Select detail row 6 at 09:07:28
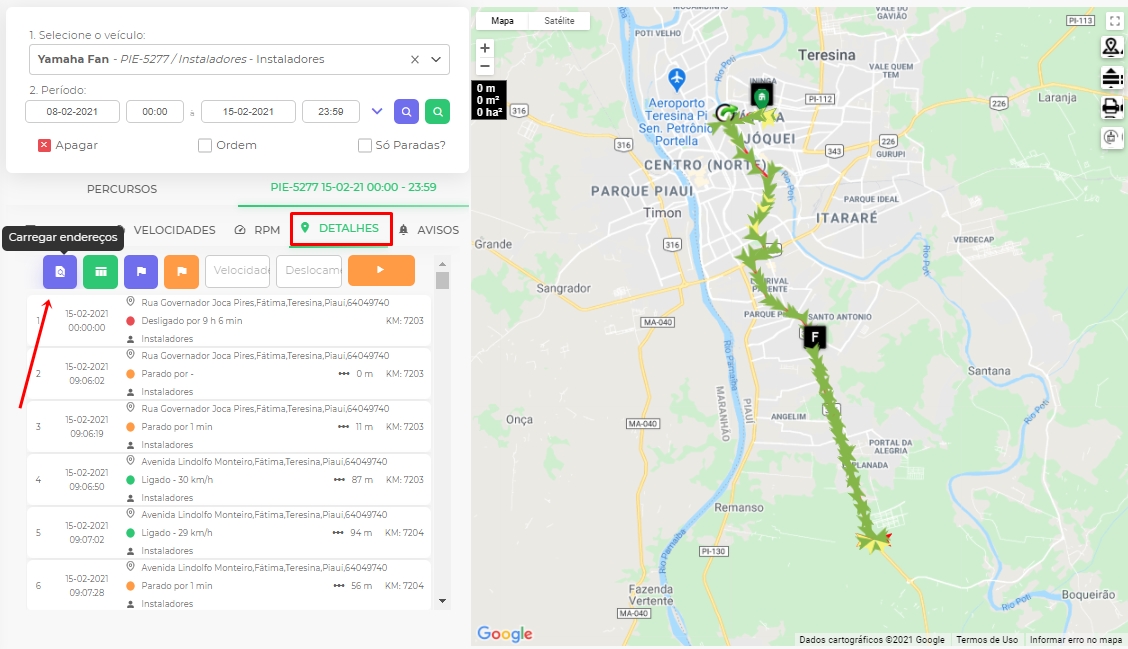The image size is (1128, 649). (x=229, y=586)
